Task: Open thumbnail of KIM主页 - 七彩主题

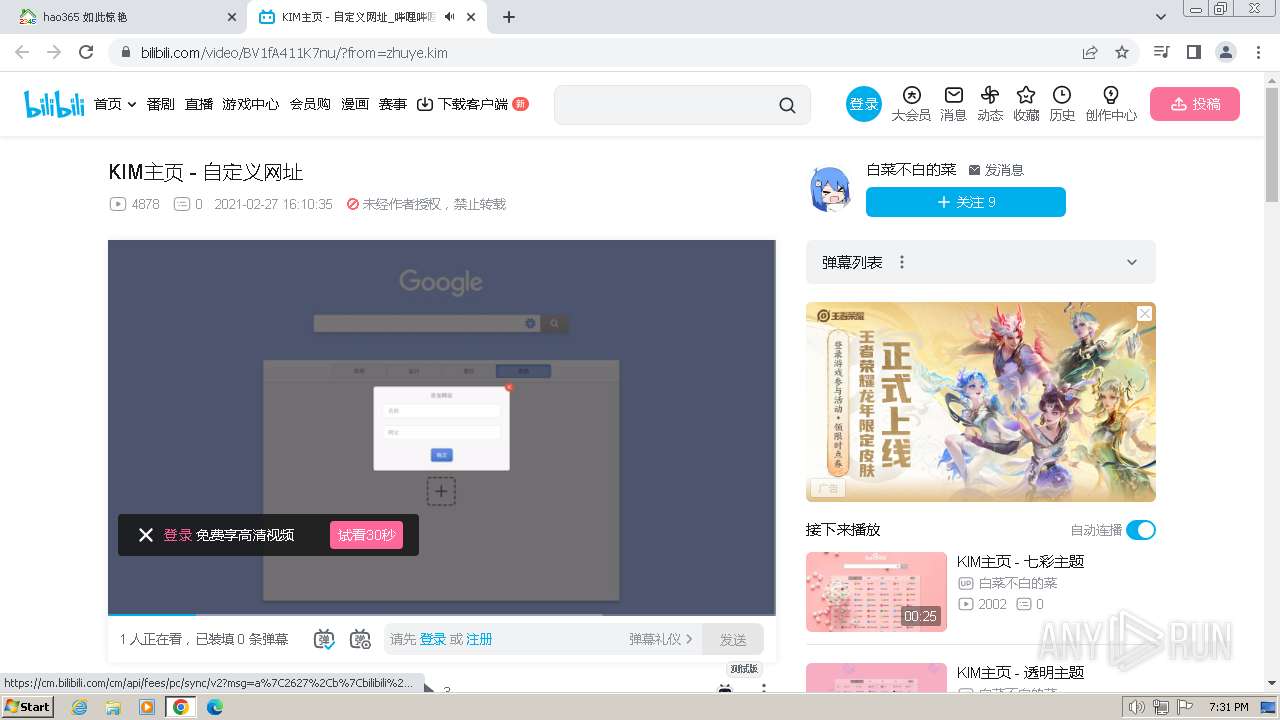Action: tap(876, 592)
